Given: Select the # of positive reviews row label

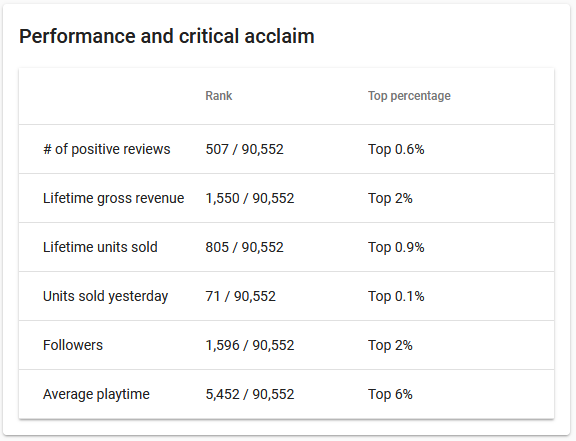Looking at the screenshot, I should click(107, 149).
